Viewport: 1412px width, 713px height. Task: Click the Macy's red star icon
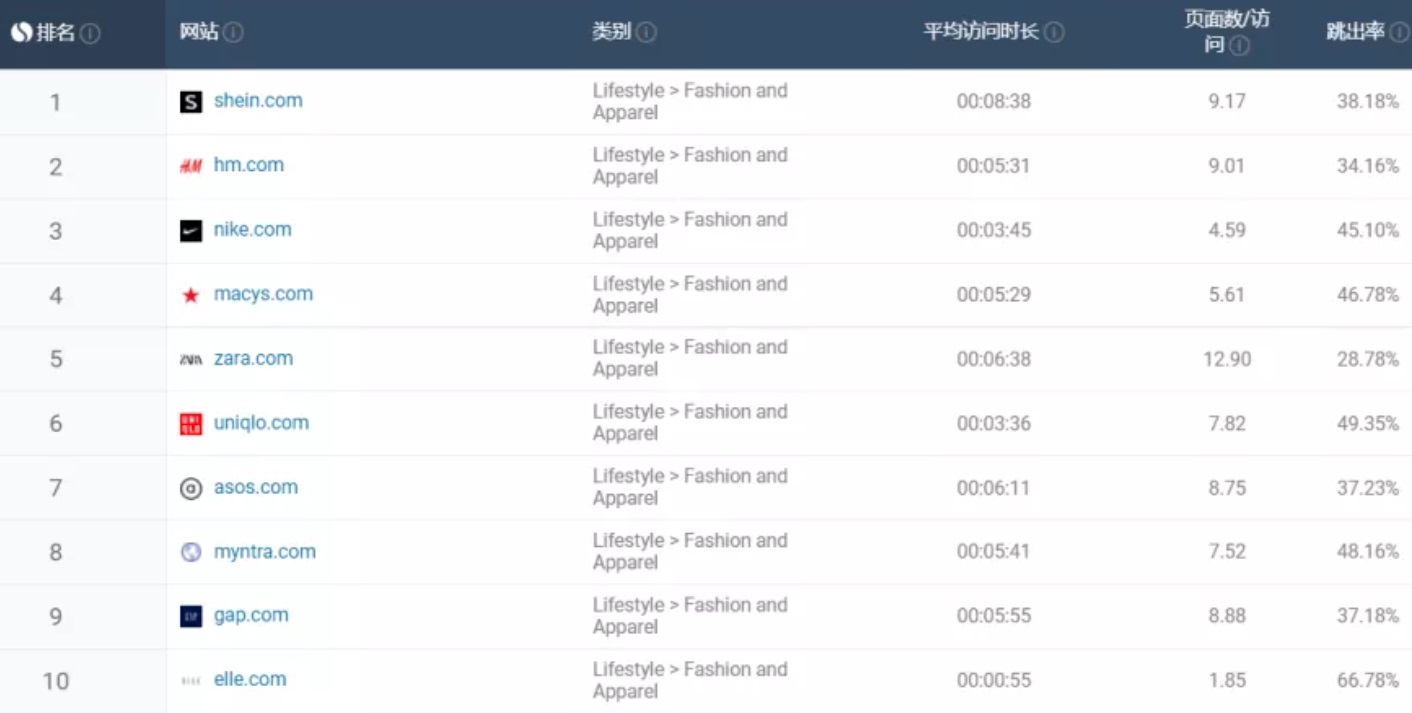pyautogui.click(x=191, y=295)
